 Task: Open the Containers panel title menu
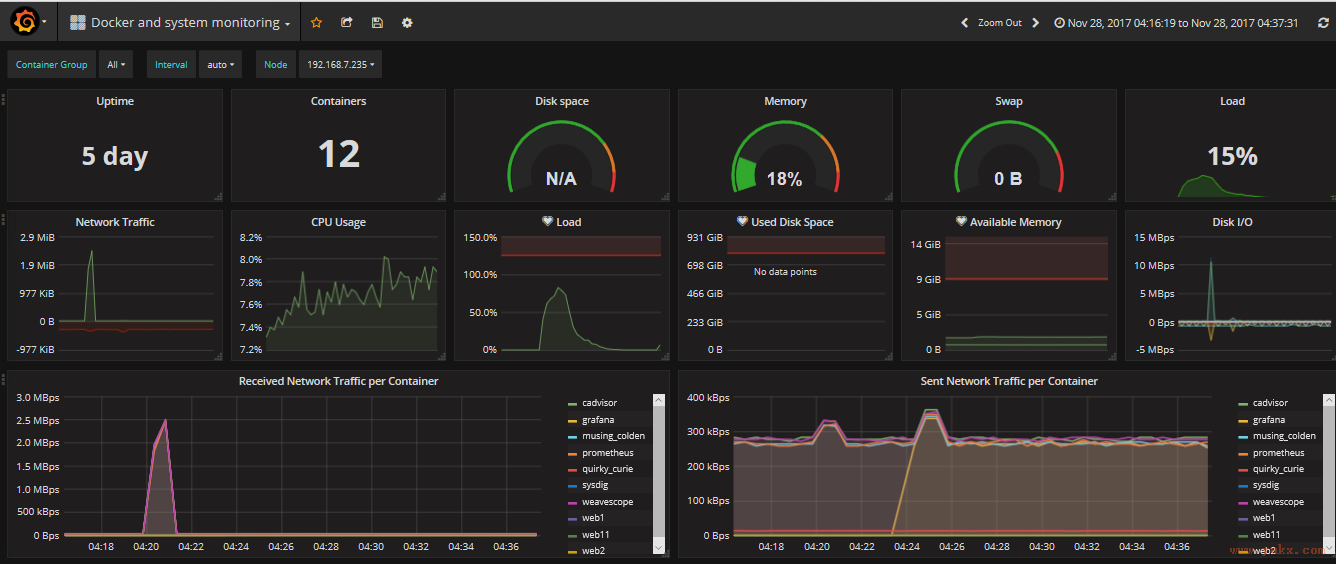[339, 101]
